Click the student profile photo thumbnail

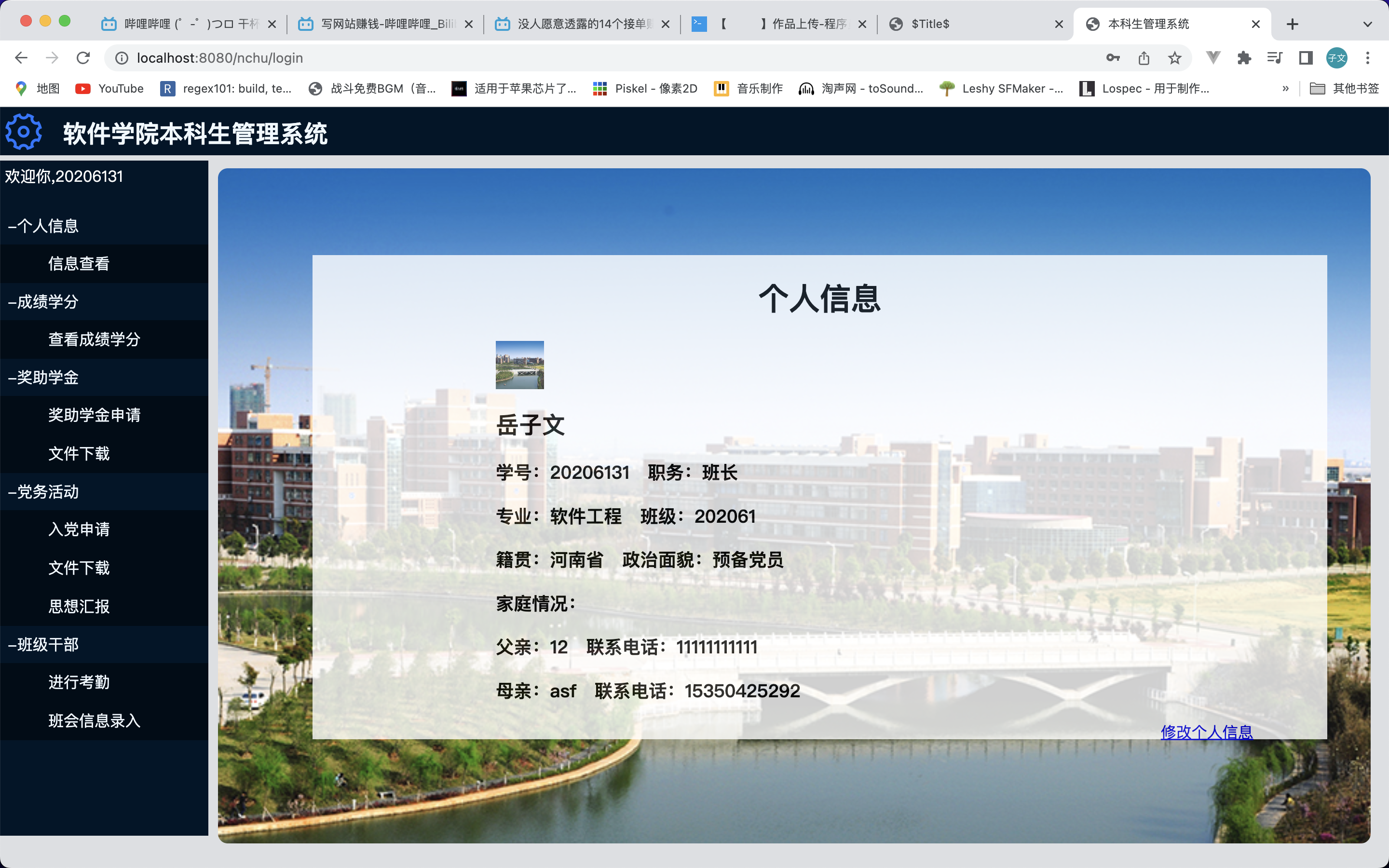pyautogui.click(x=519, y=365)
